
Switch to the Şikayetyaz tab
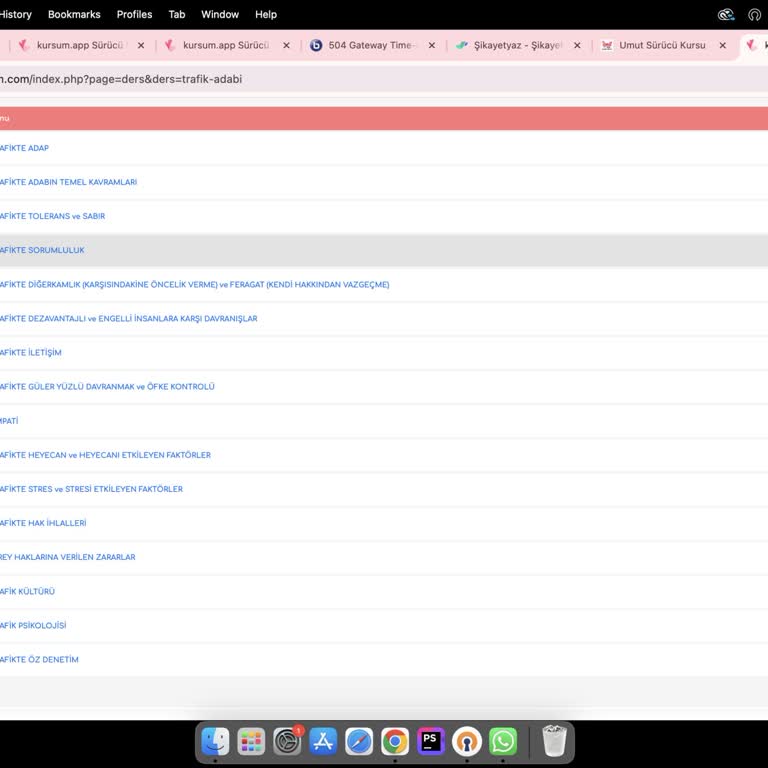click(516, 45)
